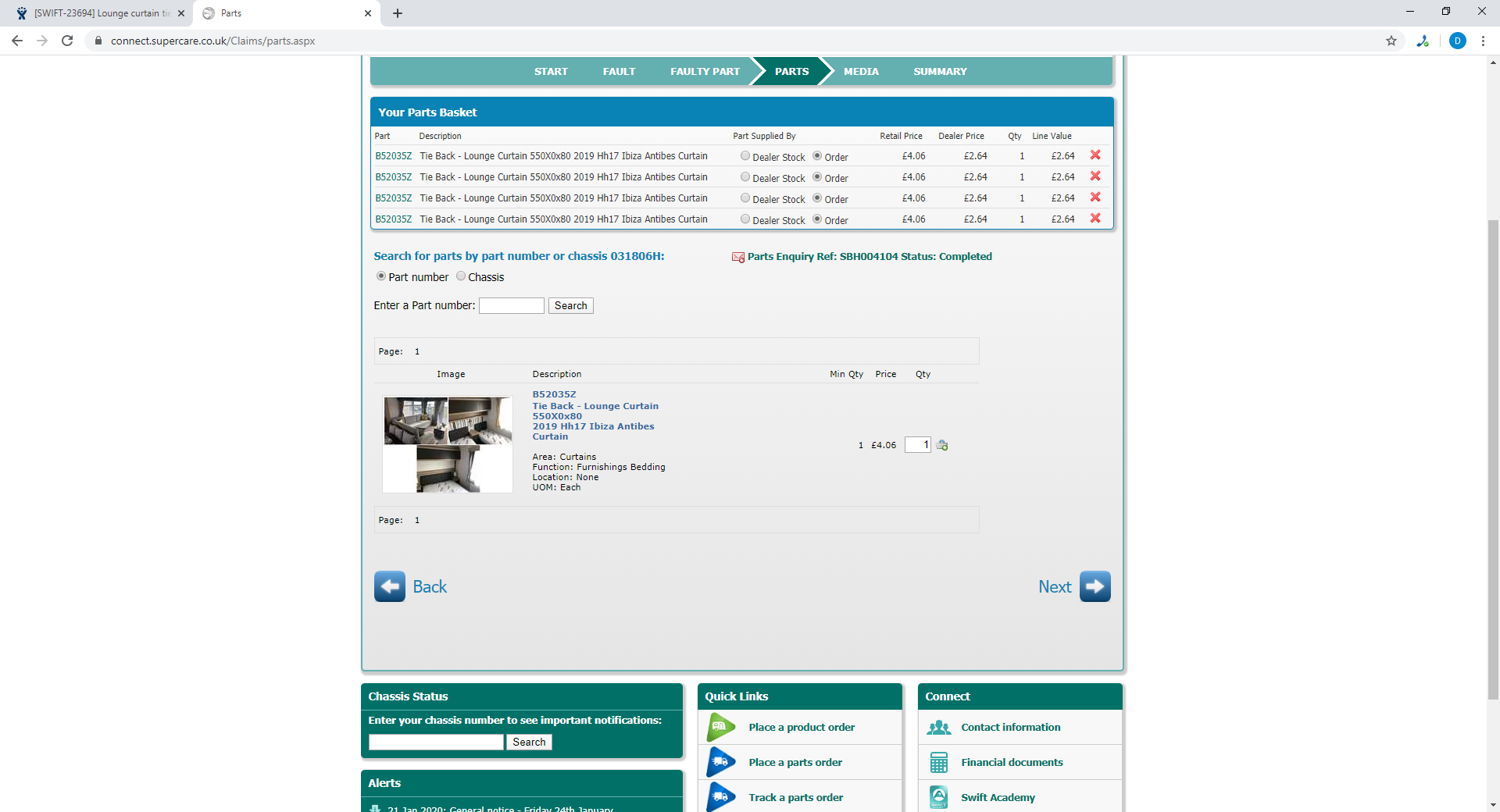Open Chrome three-dot menu
This screenshot has height=812, width=1500.
[1483, 41]
